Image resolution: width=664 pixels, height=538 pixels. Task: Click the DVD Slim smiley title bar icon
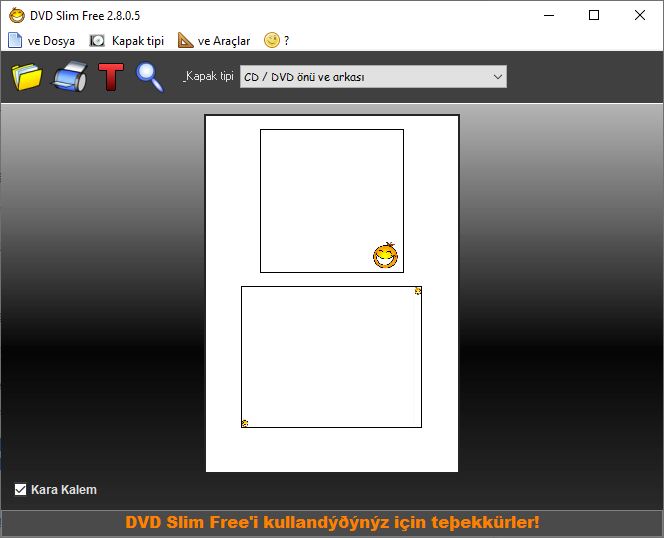(17, 16)
